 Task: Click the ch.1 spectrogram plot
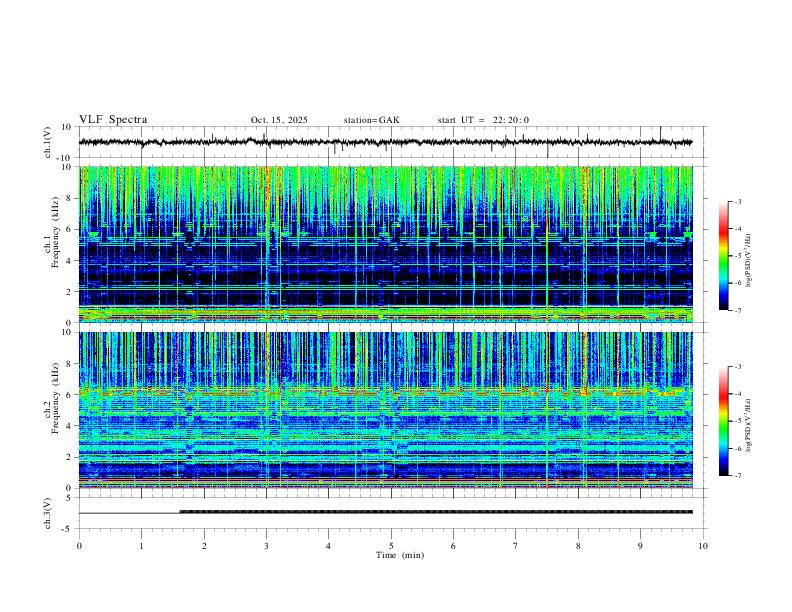(386, 244)
